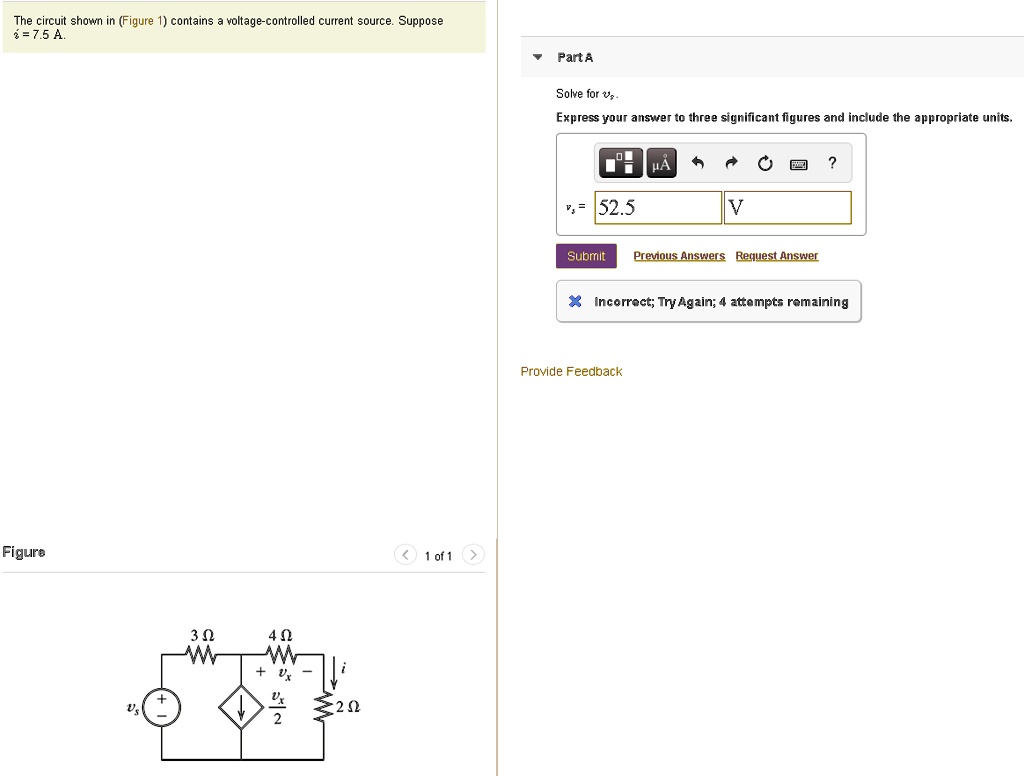The height and width of the screenshot is (776, 1024).
Task: Click the redo arrow in the answer toolbar
Action: pyautogui.click(x=731, y=162)
